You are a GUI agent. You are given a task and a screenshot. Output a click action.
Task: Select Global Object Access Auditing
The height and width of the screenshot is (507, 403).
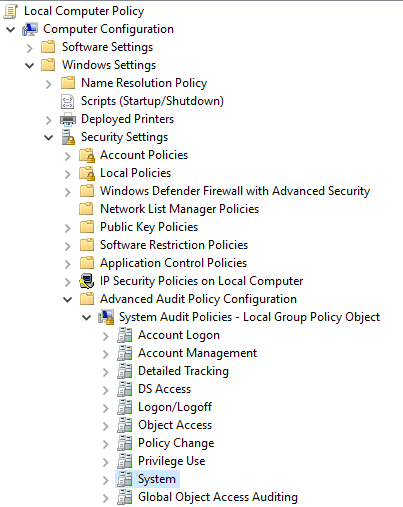click(218, 497)
